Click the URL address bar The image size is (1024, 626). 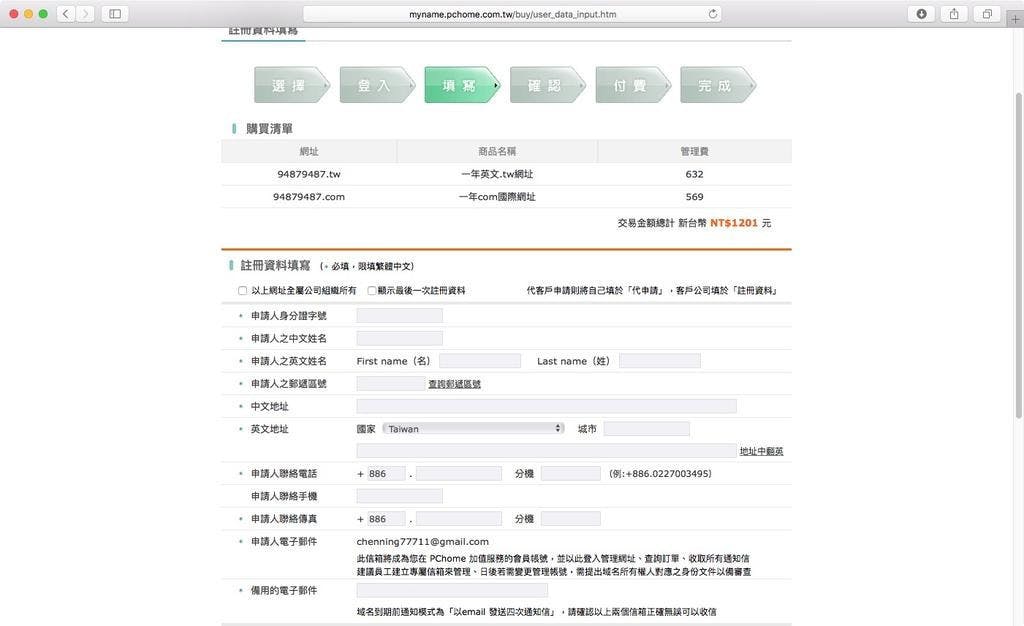pos(513,14)
